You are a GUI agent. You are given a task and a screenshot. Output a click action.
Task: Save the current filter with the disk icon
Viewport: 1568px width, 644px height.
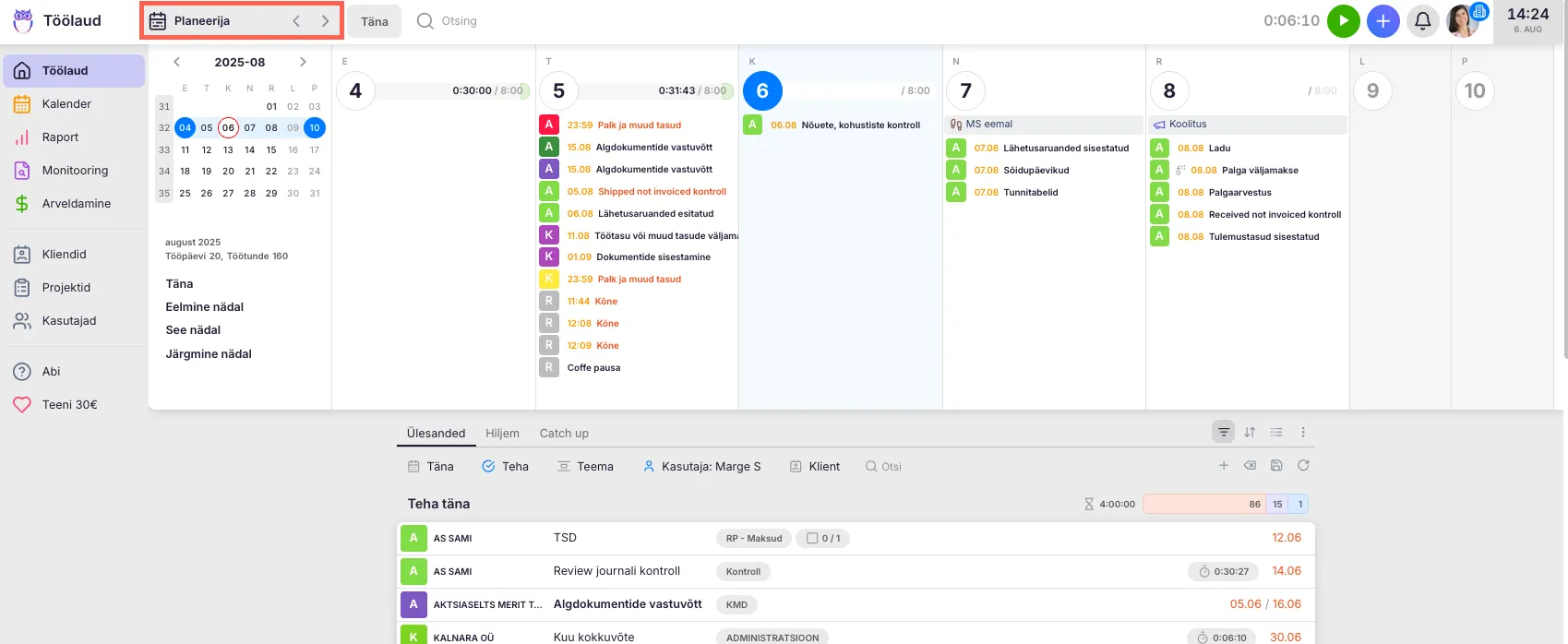[x=1276, y=466]
